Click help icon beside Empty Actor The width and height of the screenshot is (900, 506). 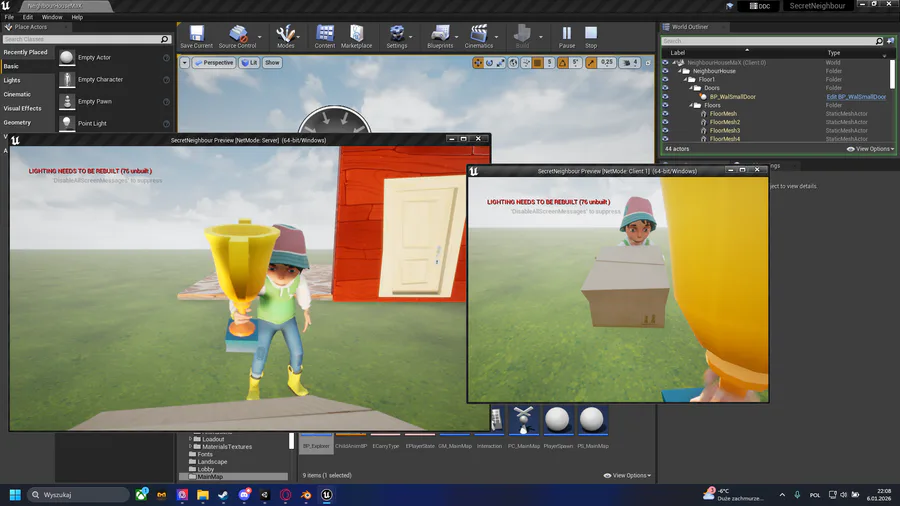[166, 58]
